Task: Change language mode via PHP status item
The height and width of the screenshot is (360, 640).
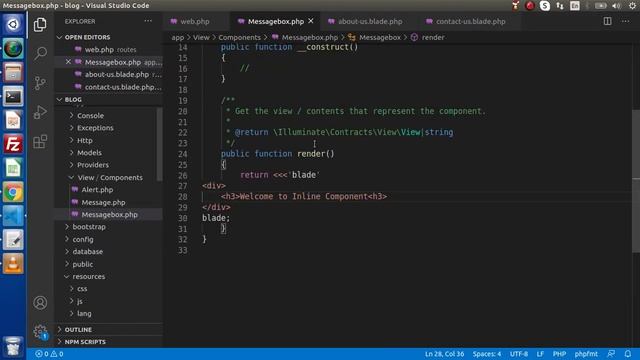Action: click(559, 354)
